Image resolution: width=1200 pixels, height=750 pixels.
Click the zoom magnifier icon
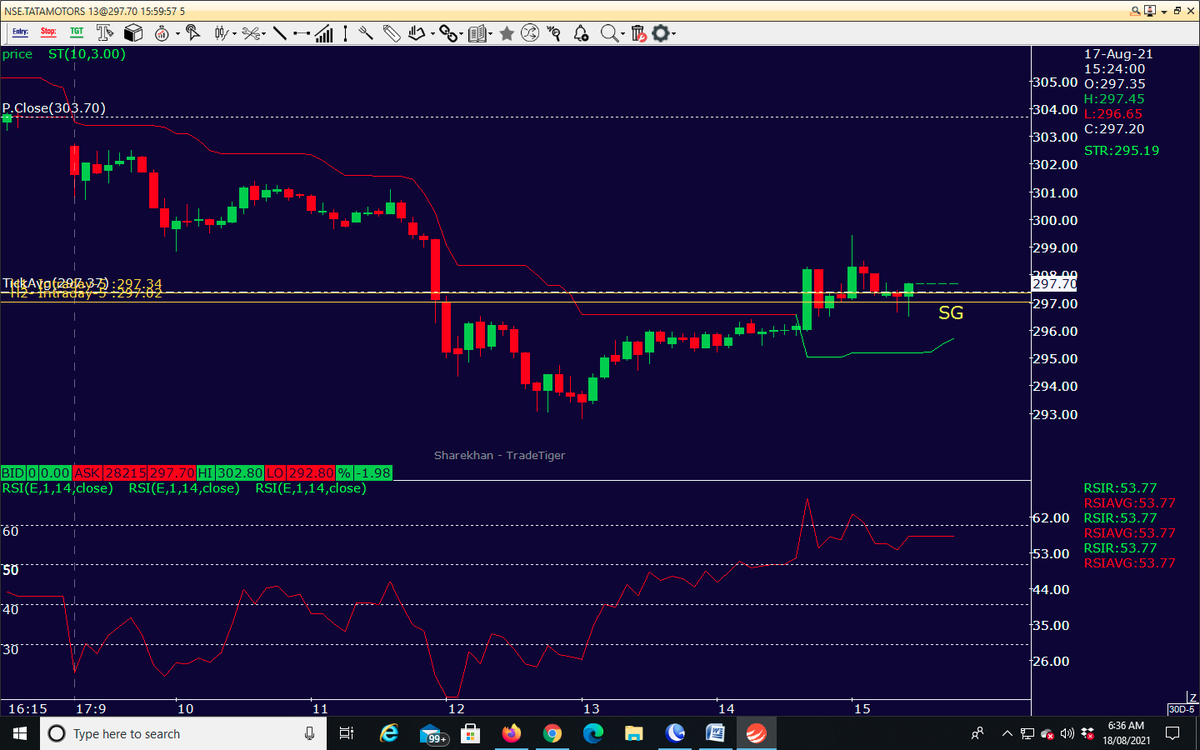click(609, 33)
